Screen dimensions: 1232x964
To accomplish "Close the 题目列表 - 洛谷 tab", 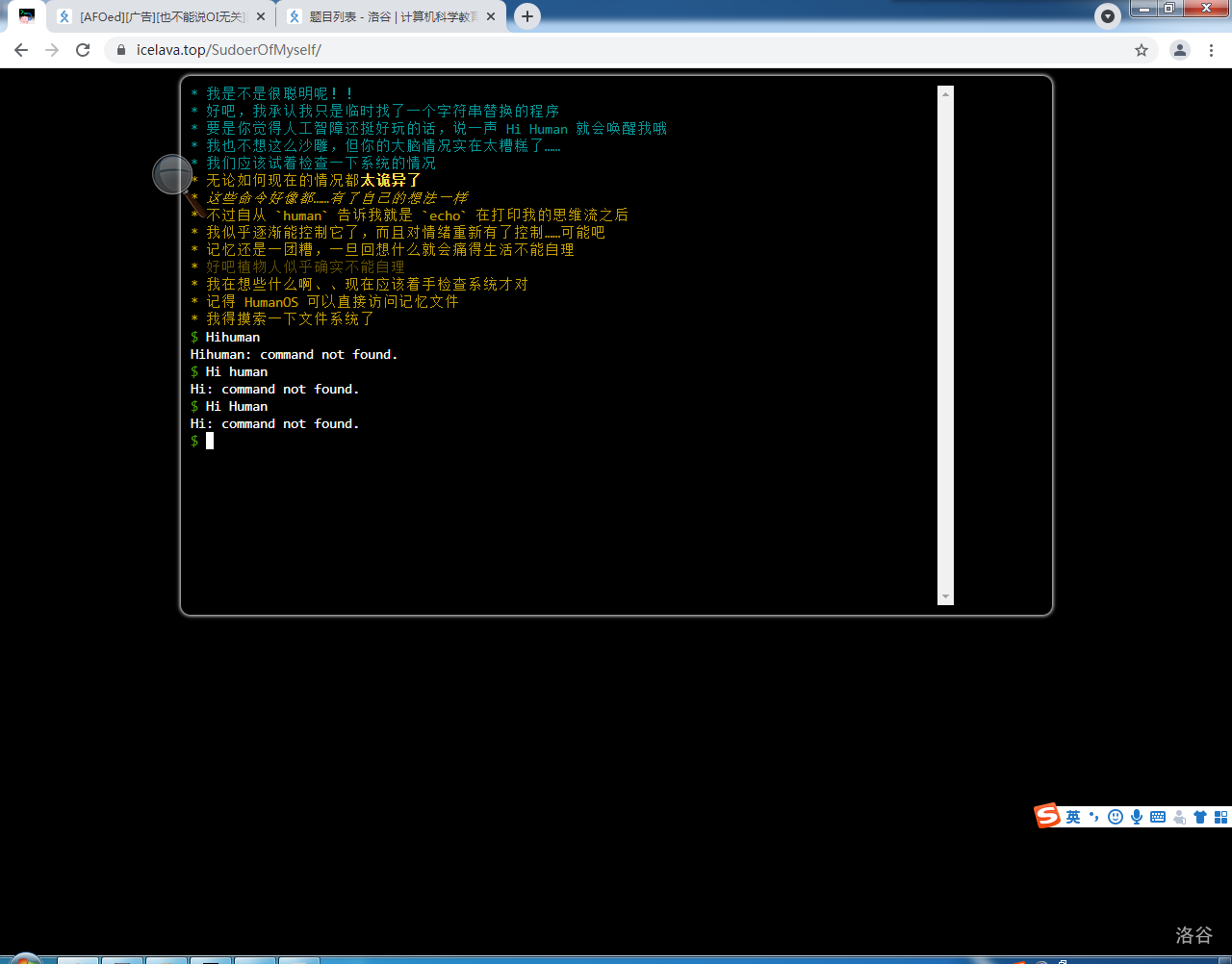I will pyautogui.click(x=491, y=17).
